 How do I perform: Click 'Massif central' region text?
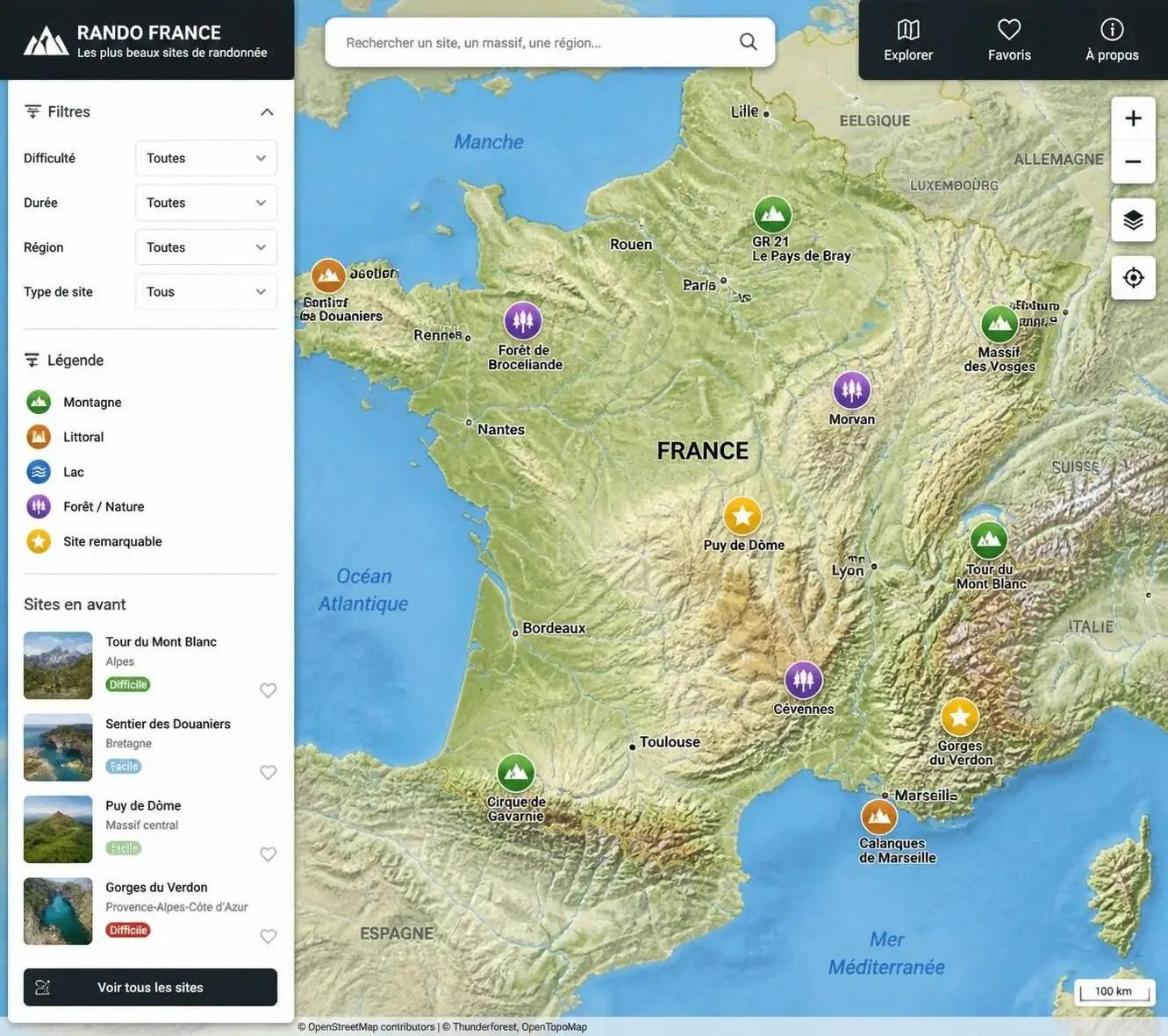[141, 825]
